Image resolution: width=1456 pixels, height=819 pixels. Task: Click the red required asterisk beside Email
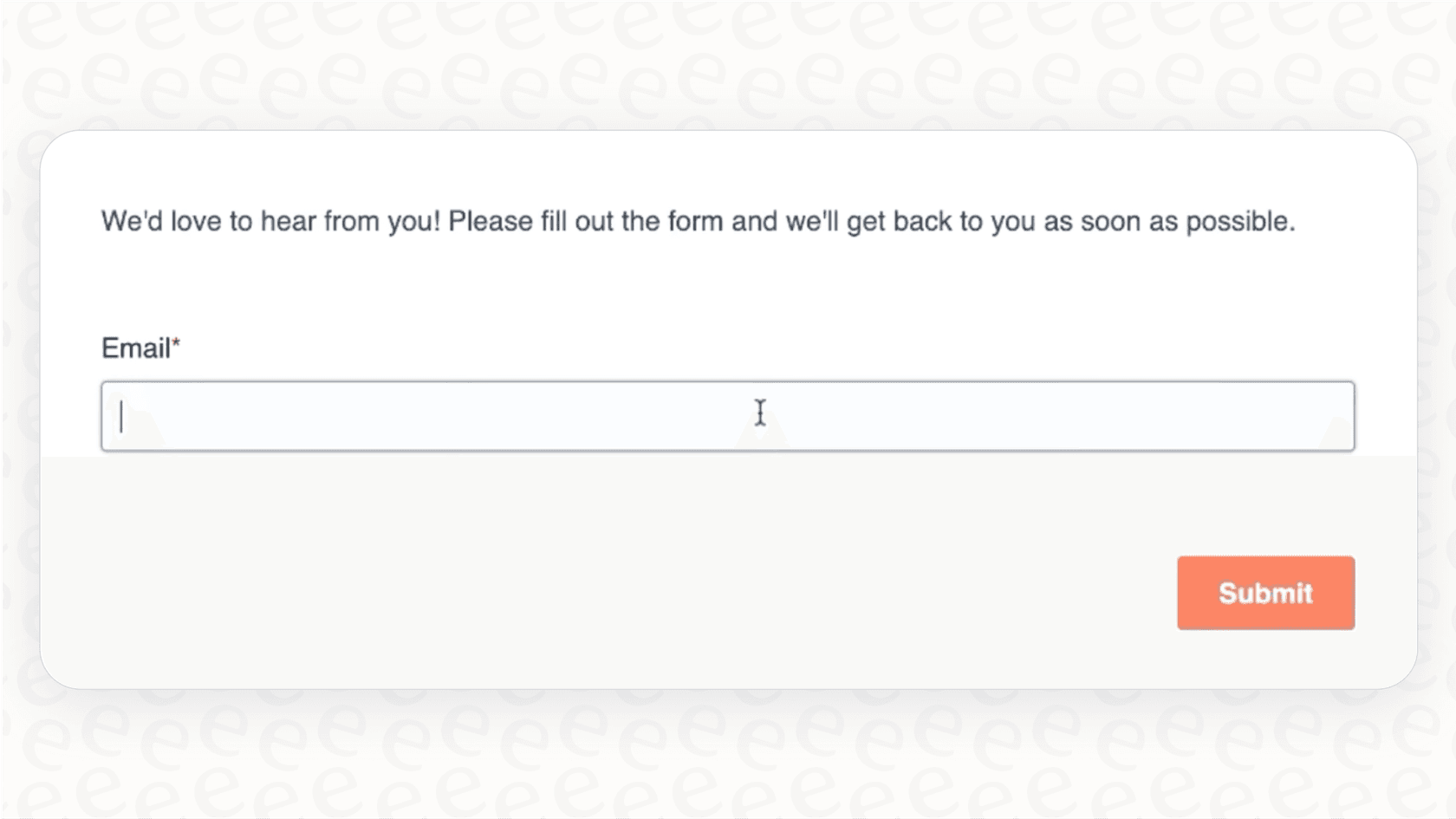click(176, 344)
